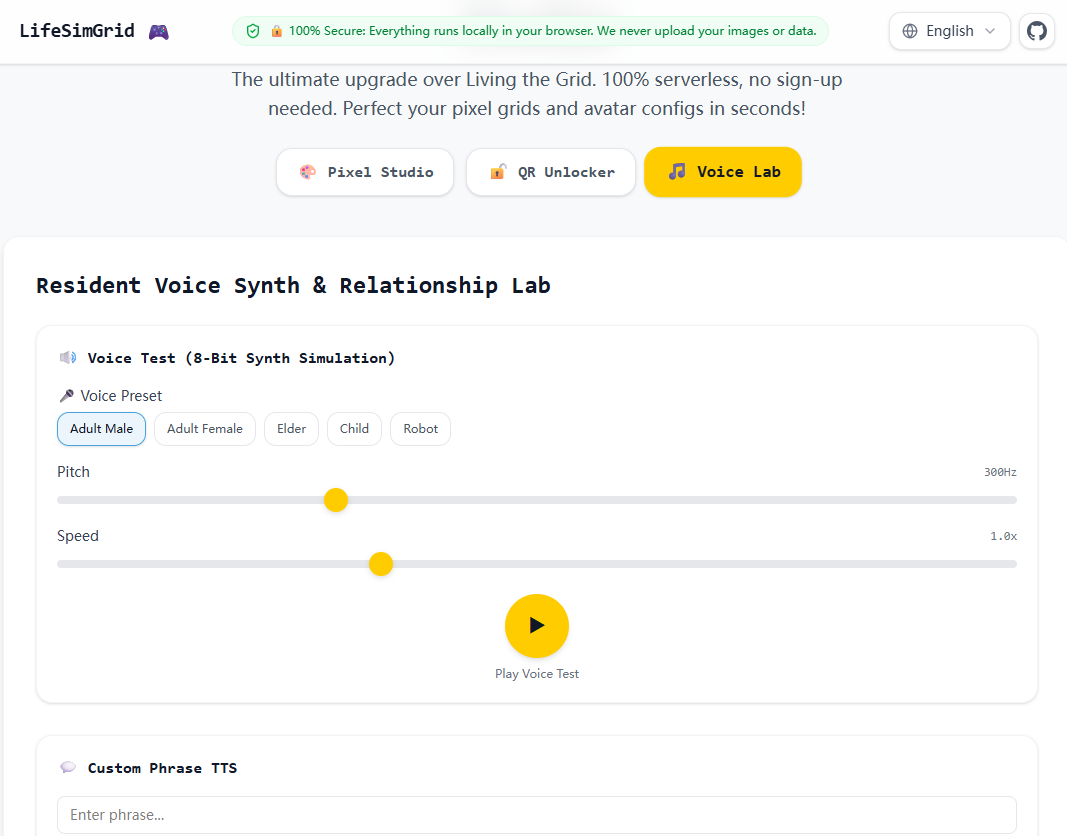Play the voice test
The width and height of the screenshot is (1067, 836).
pos(537,626)
